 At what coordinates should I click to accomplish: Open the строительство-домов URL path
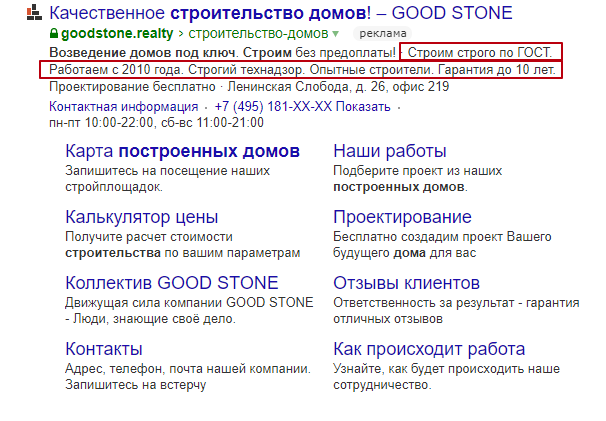258,34
